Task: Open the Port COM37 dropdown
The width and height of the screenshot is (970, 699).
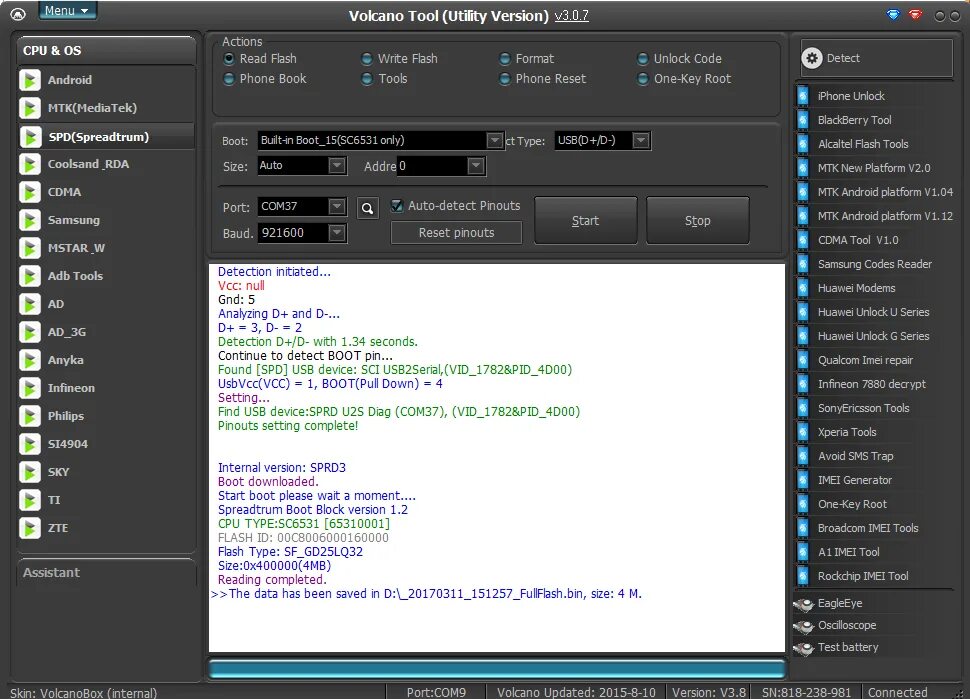Action: click(337, 207)
